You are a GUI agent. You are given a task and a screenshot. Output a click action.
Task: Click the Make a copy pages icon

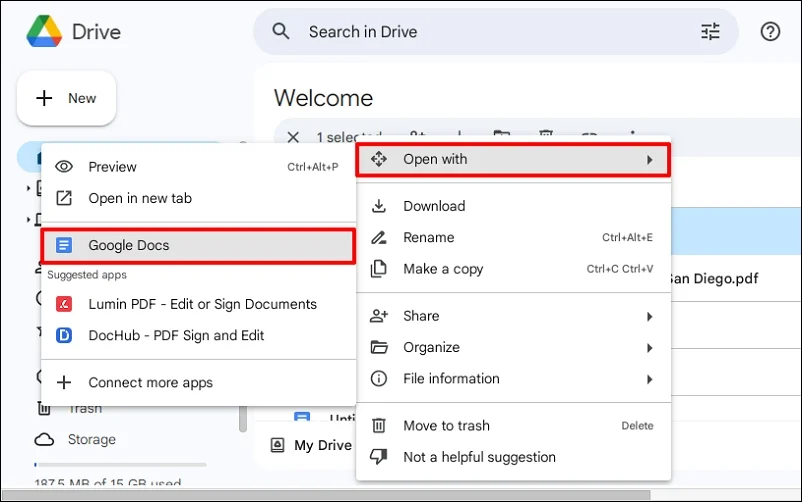point(378,269)
